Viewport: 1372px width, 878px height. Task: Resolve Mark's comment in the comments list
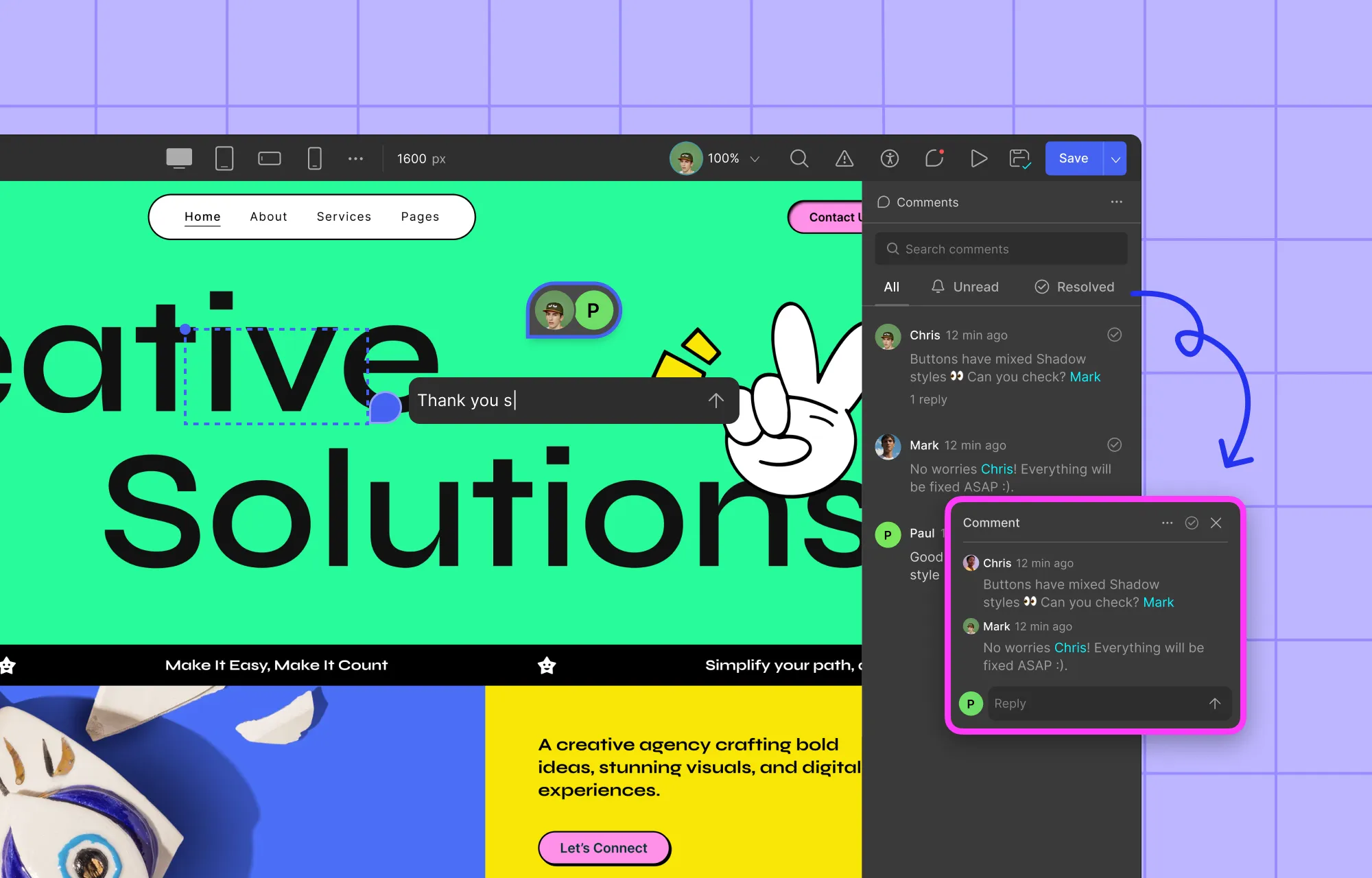(1115, 445)
